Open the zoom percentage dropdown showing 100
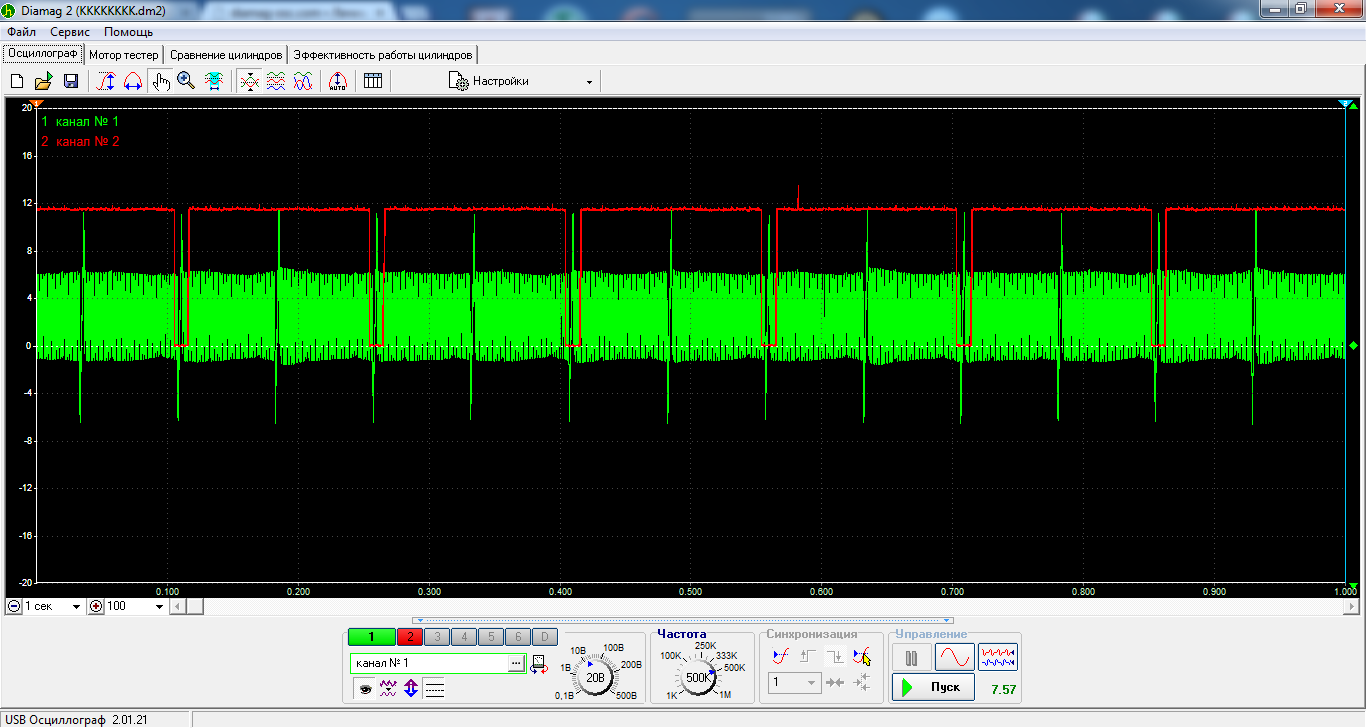The height and width of the screenshot is (728, 1366). coord(135,606)
